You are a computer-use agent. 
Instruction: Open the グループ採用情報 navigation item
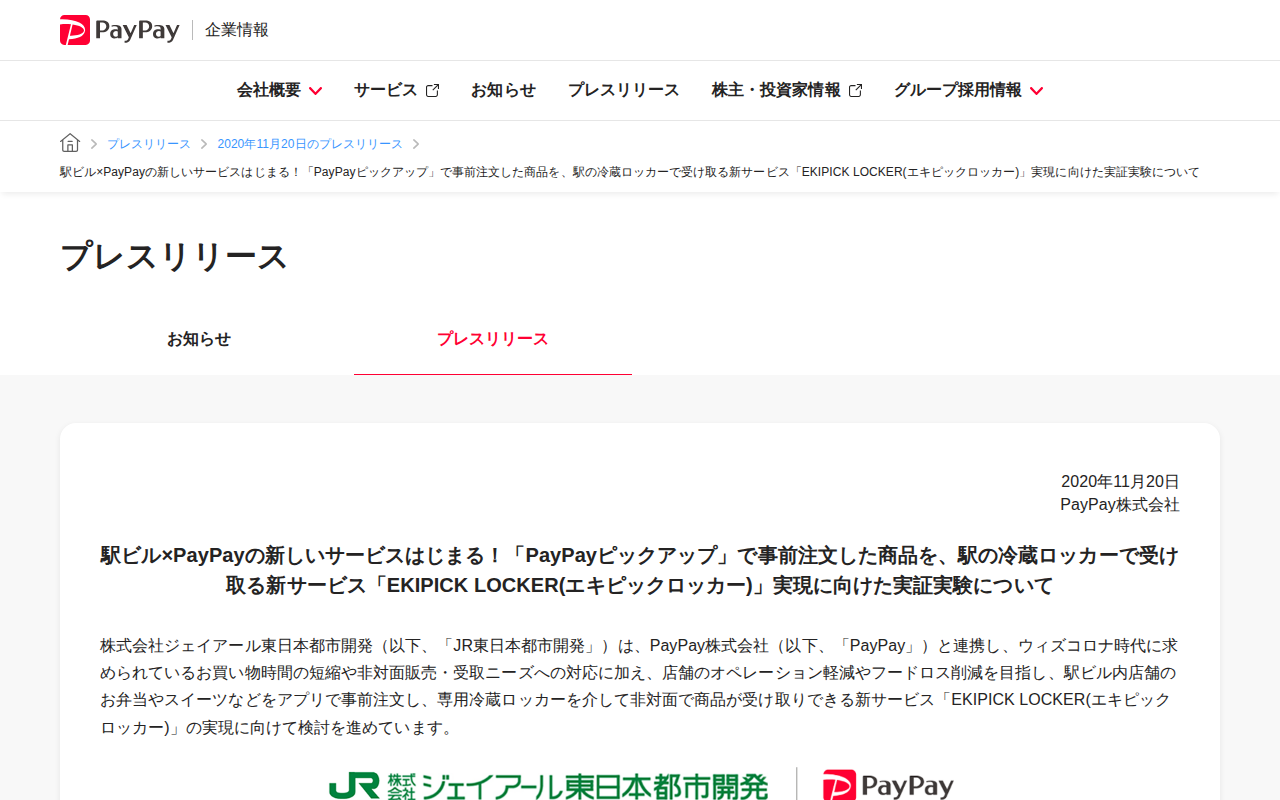coord(957,90)
